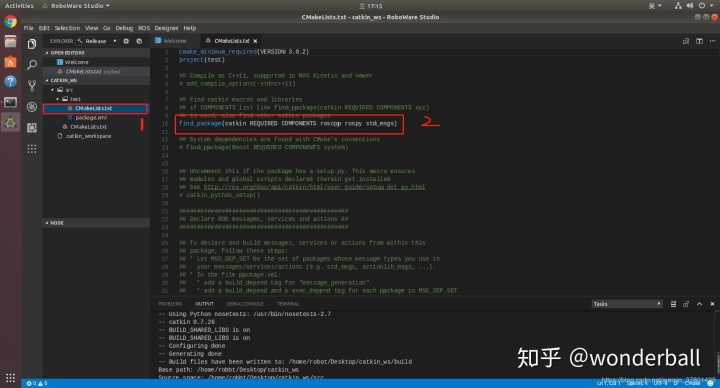The image size is (720, 388).
Task: Open the Source Control view
Action: (32, 85)
